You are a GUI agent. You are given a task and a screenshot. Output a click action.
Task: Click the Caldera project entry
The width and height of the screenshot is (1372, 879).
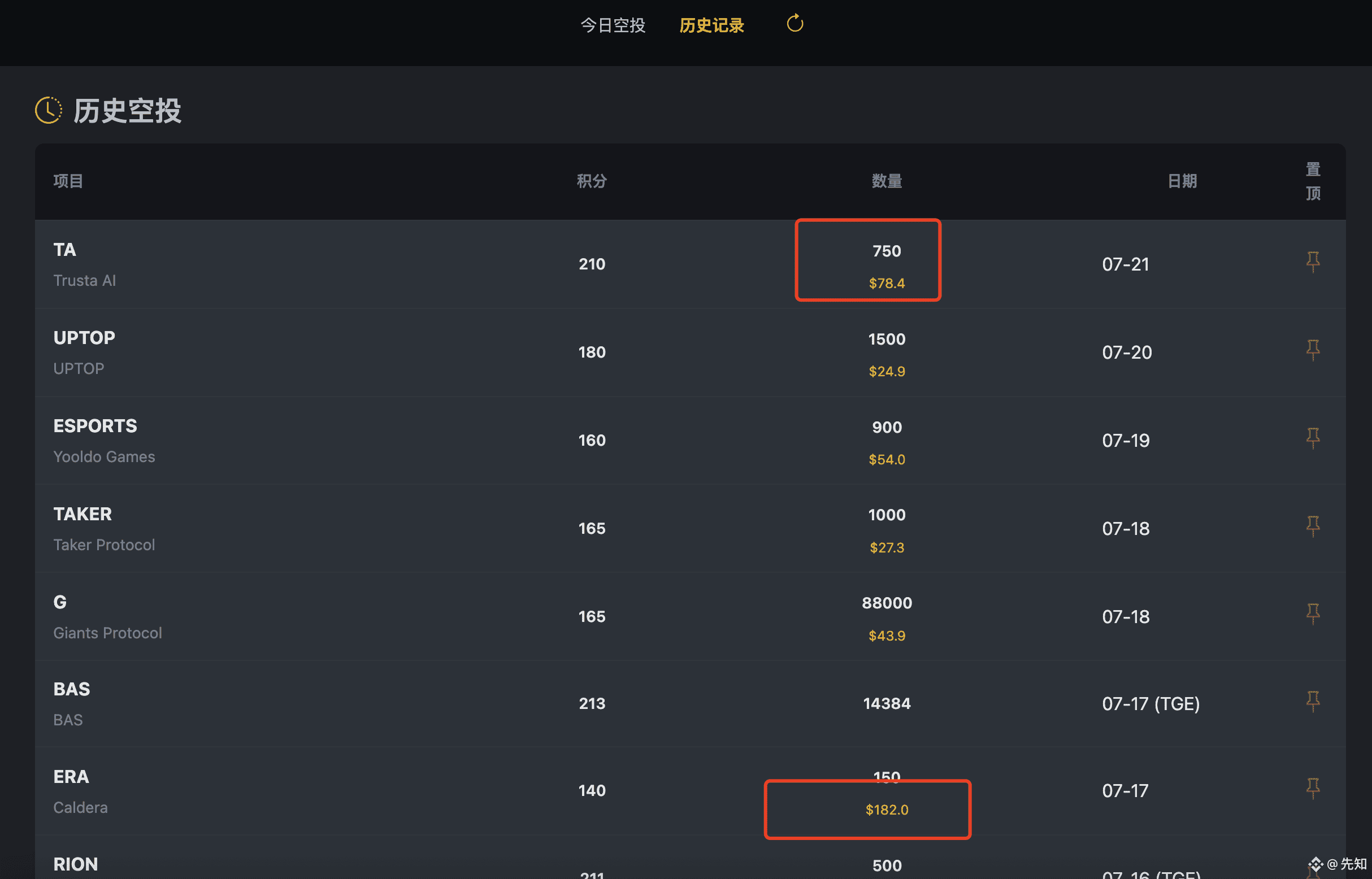tap(80, 807)
